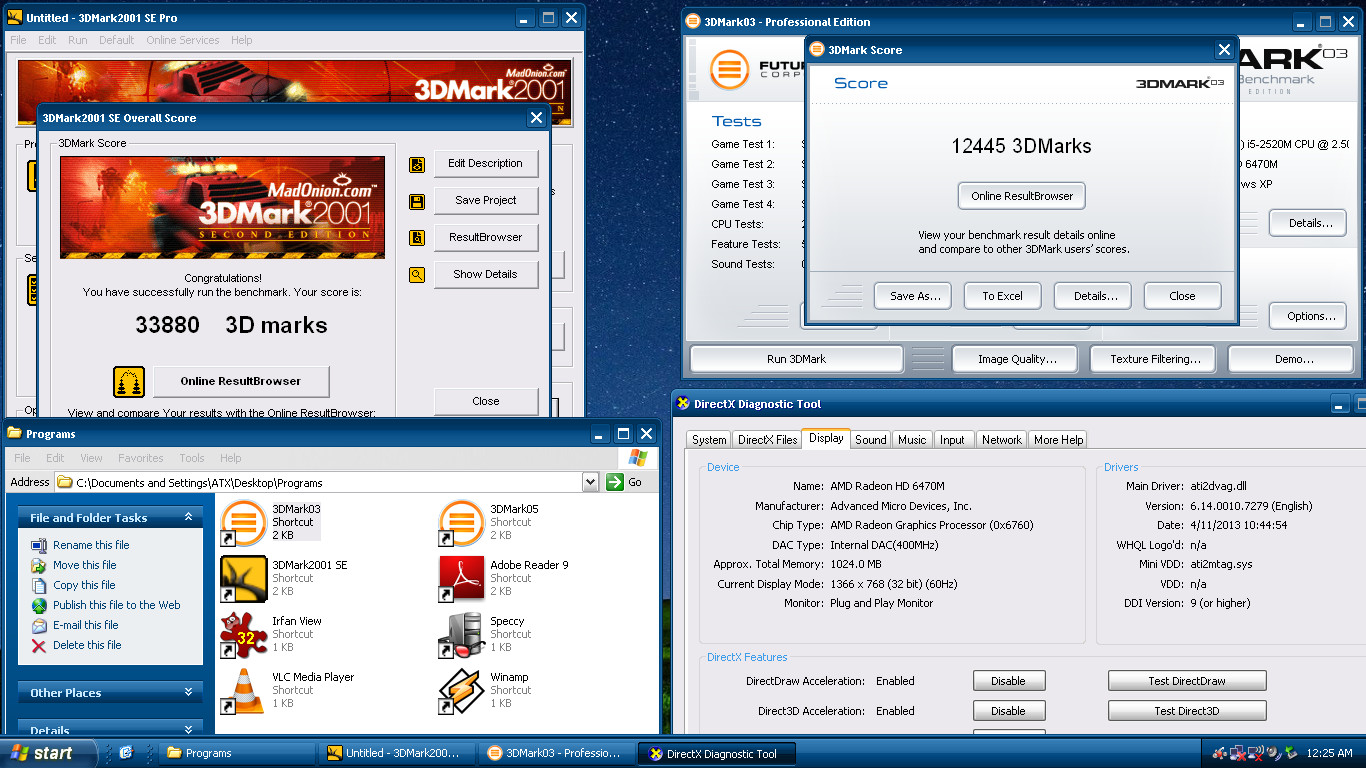The height and width of the screenshot is (768, 1366).
Task: Click the Rename this file link
Action: (91, 545)
